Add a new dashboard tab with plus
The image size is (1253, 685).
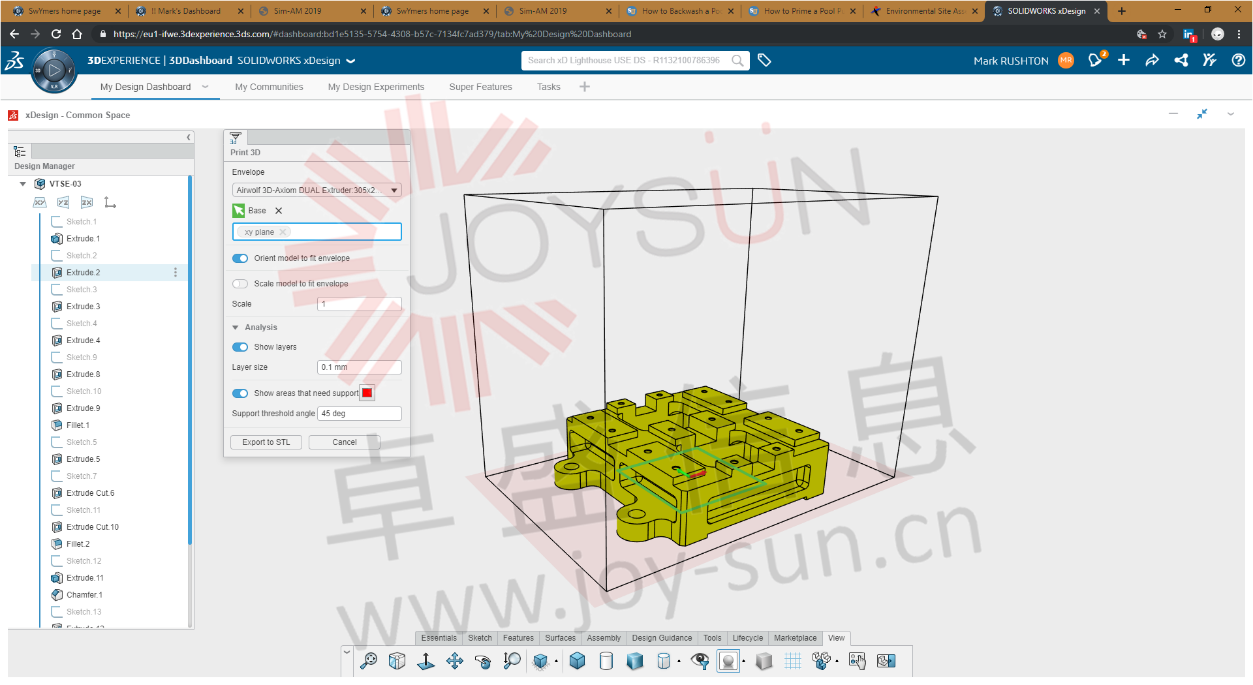point(585,87)
